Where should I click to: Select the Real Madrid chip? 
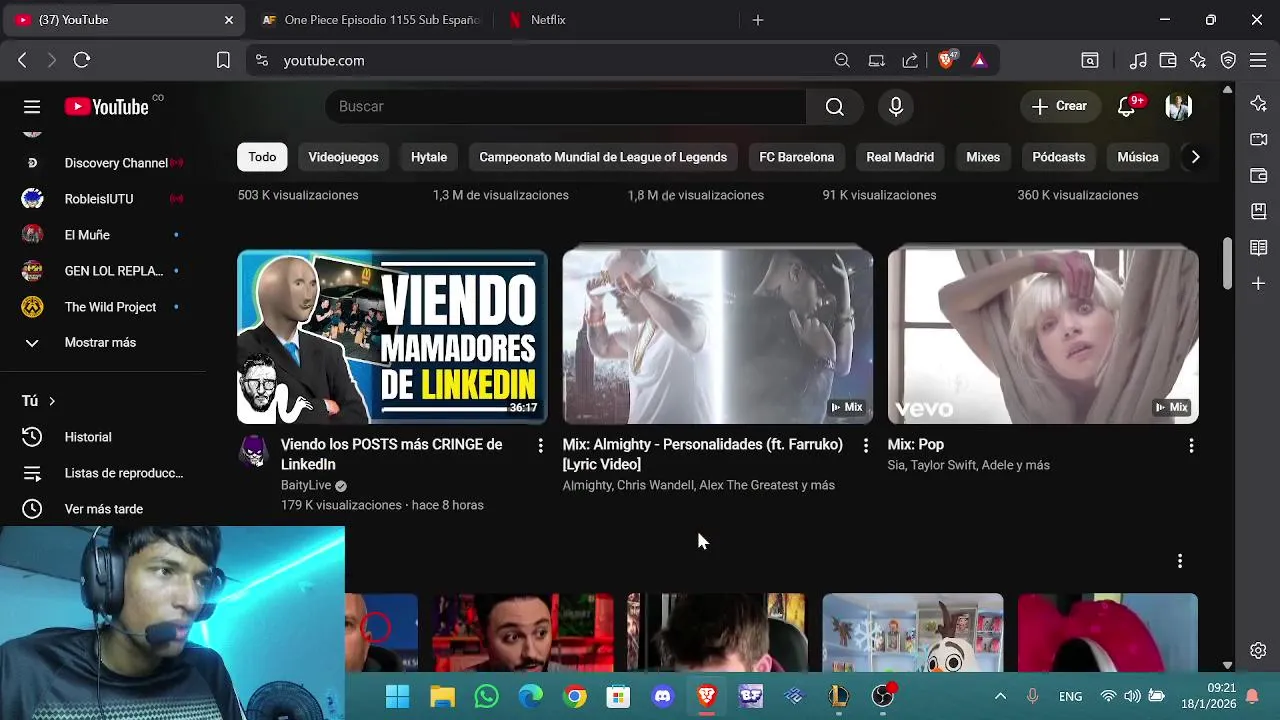coord(900,157)
